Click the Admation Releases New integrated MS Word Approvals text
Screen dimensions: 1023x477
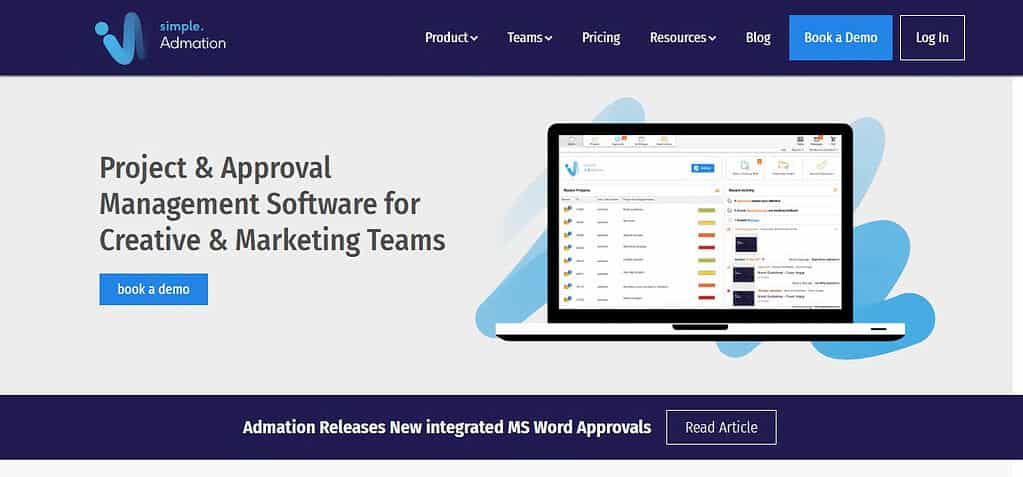coord(447,427)
